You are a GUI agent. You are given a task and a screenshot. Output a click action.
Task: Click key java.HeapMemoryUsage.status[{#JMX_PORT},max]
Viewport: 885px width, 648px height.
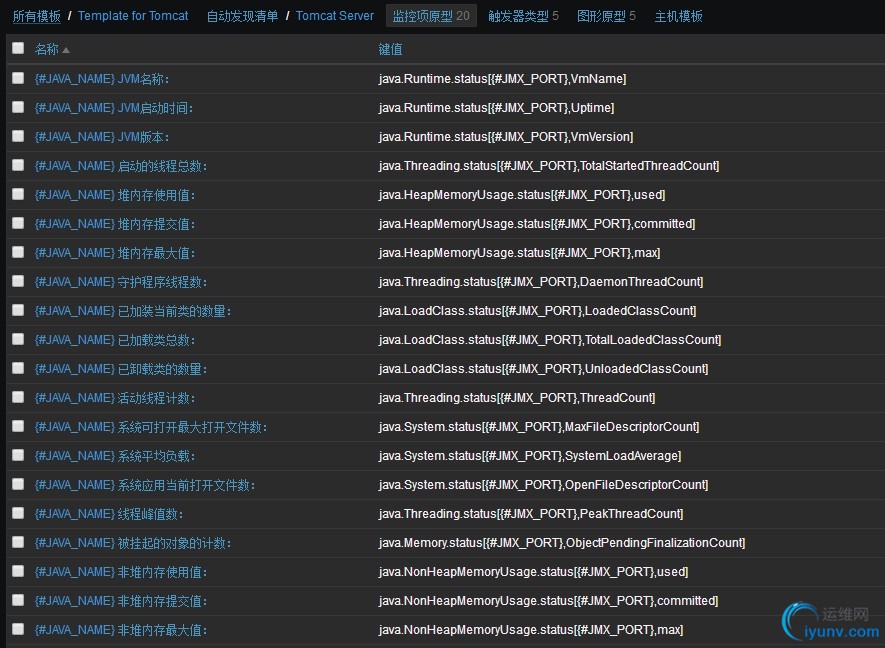pyautogui.click(x=519, y=252)
